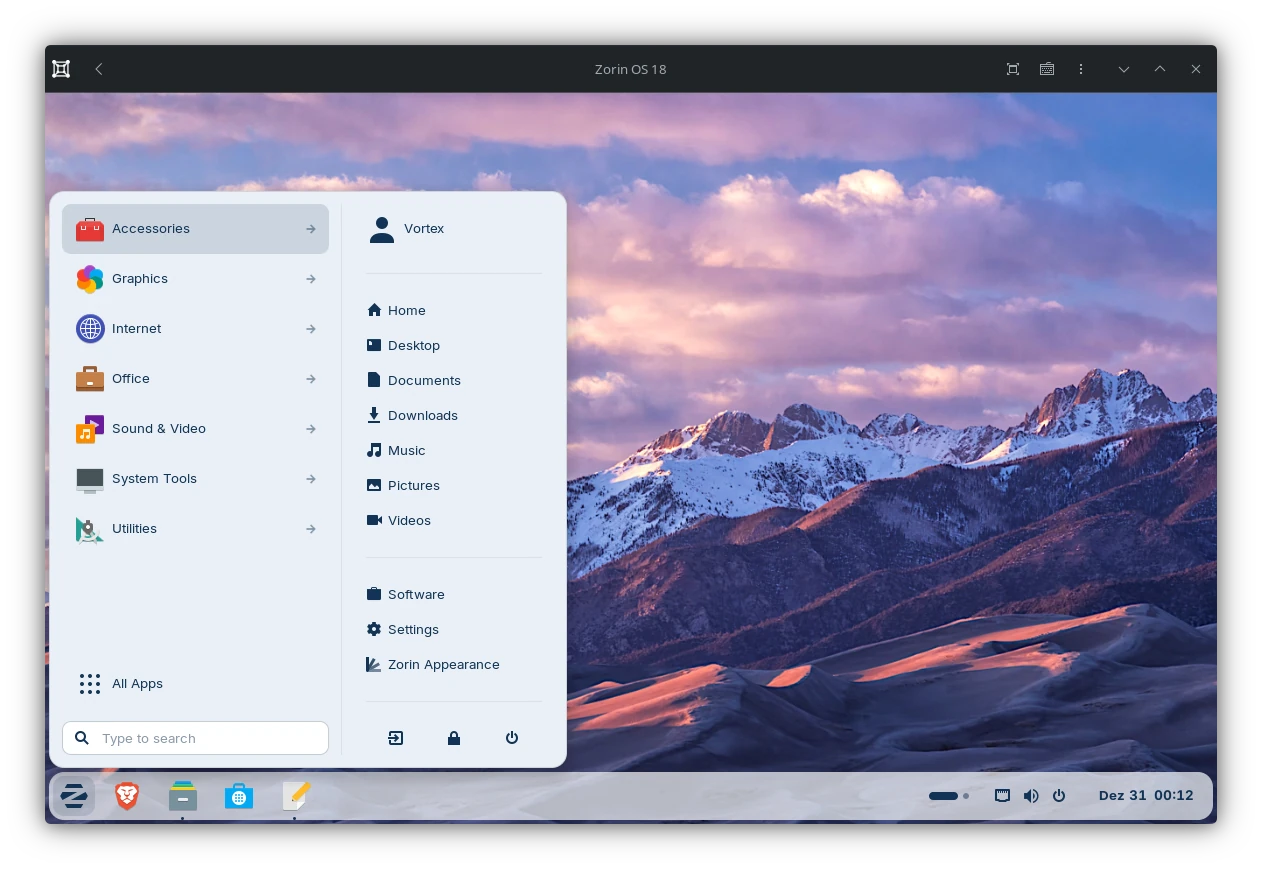Click the All Apps button
The image size is (1262, 869).
(x=137, y=684)
